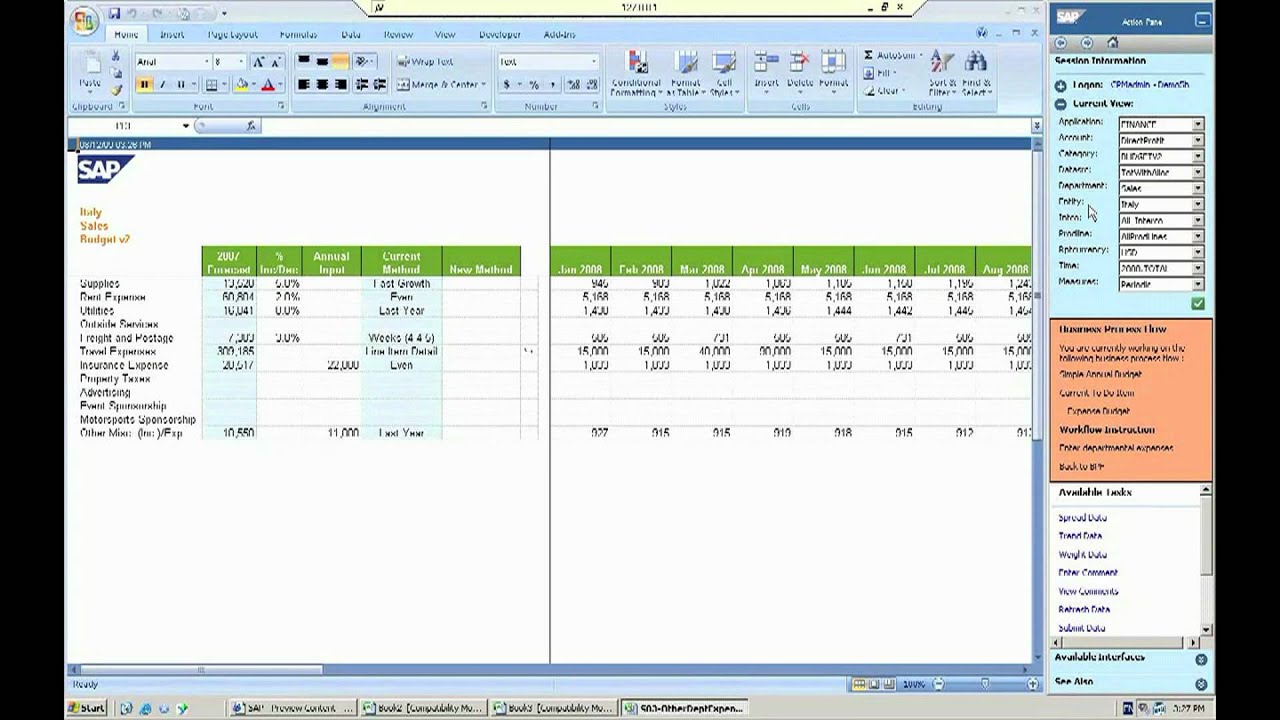Open the Windows Start menu
1280x720 pixels.
(87, 708)
